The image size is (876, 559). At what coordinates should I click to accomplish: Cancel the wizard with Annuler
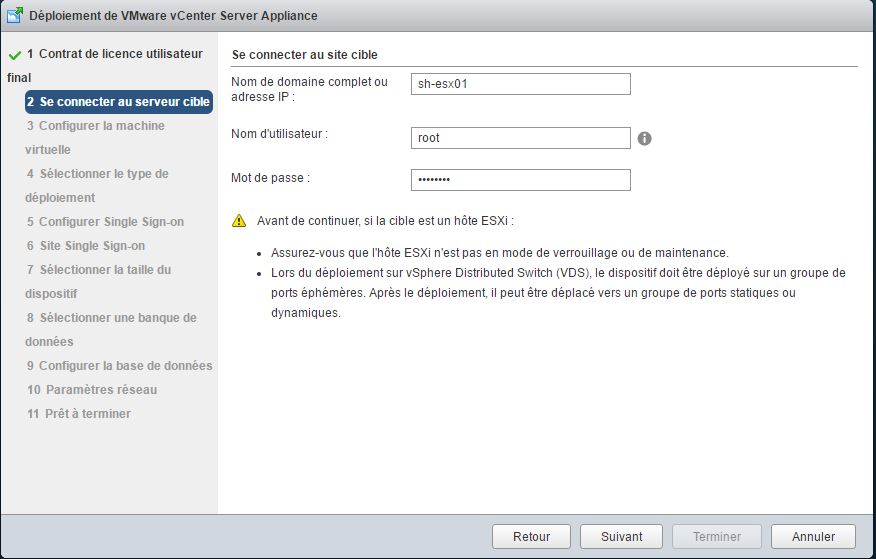[813, 537]
